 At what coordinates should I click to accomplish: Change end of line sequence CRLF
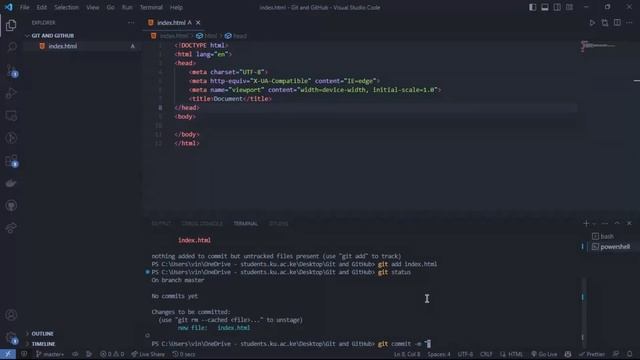point(486,354)
